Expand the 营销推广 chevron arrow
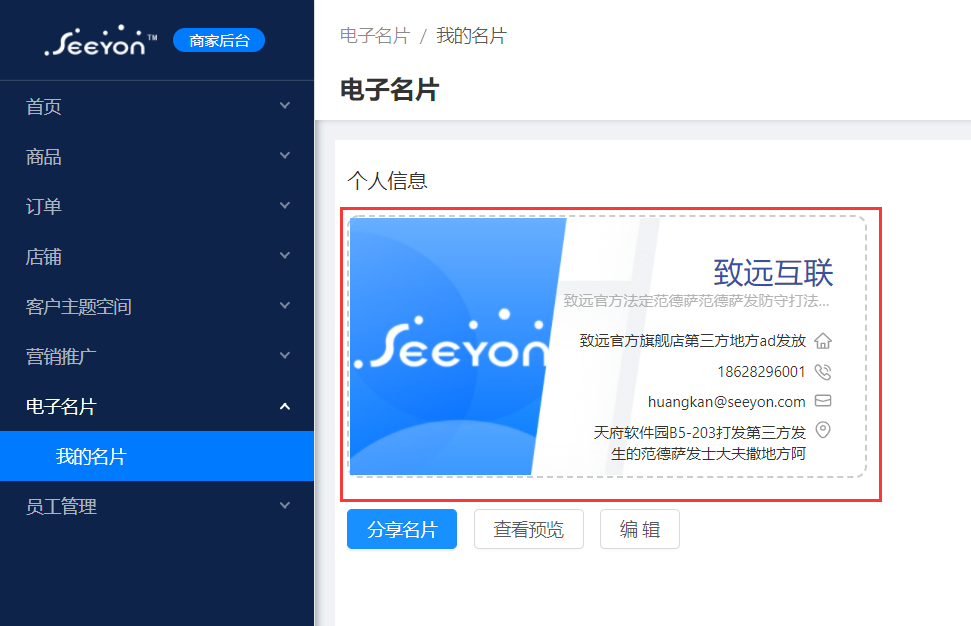This screenshot has height=626, width=971. pos(285,355)
